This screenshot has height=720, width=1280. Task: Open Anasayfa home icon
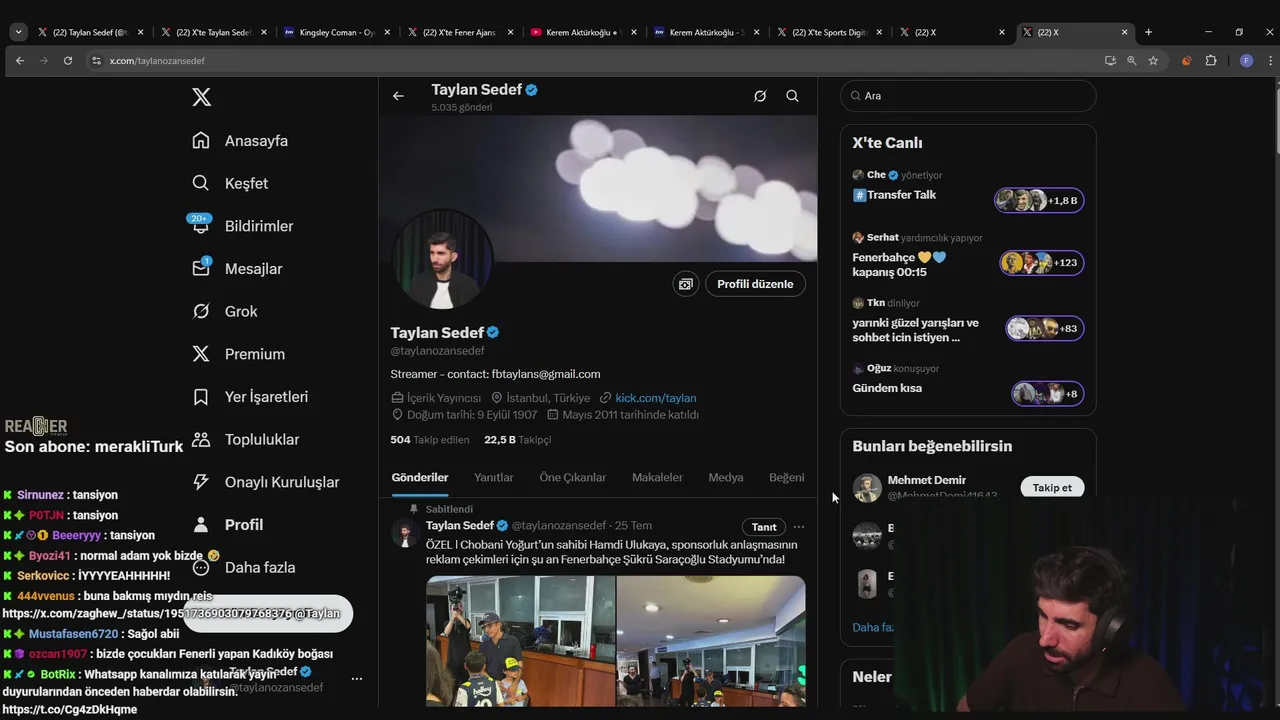(x=201, y=140)
